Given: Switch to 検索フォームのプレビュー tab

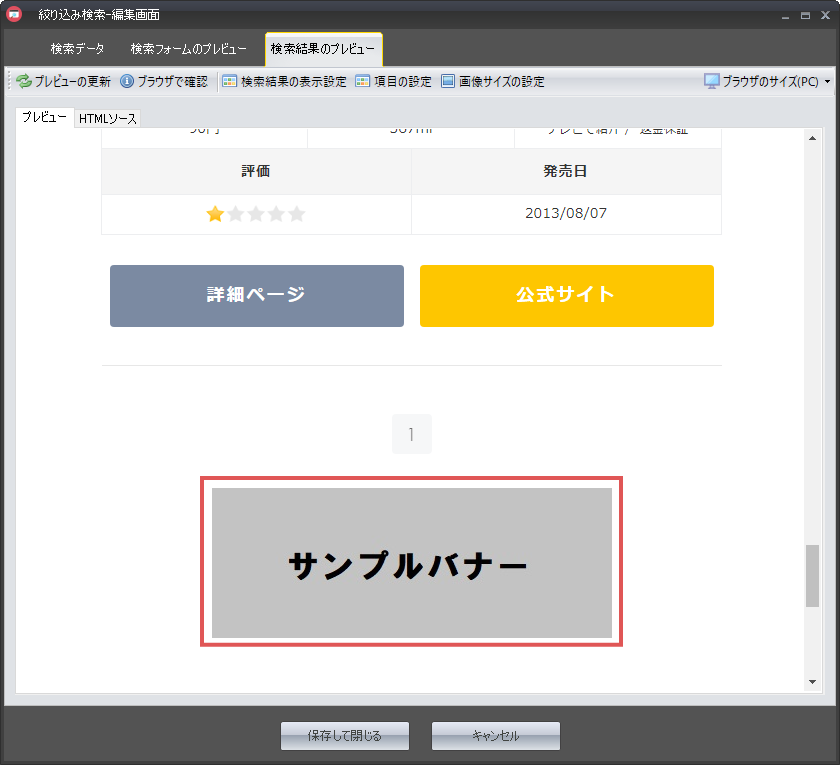Looking at the screenshot, I should [188, 49].
